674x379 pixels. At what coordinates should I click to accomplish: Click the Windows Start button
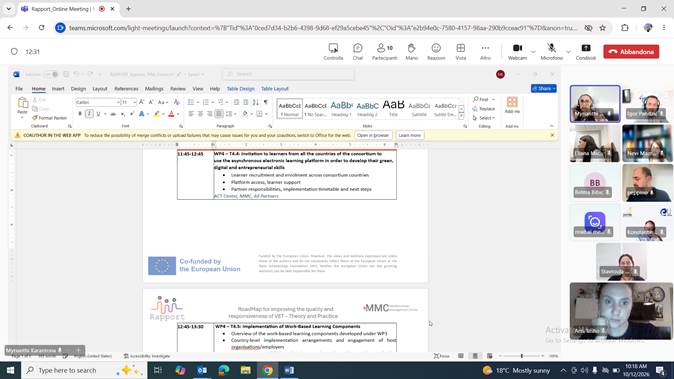point(10,370)
